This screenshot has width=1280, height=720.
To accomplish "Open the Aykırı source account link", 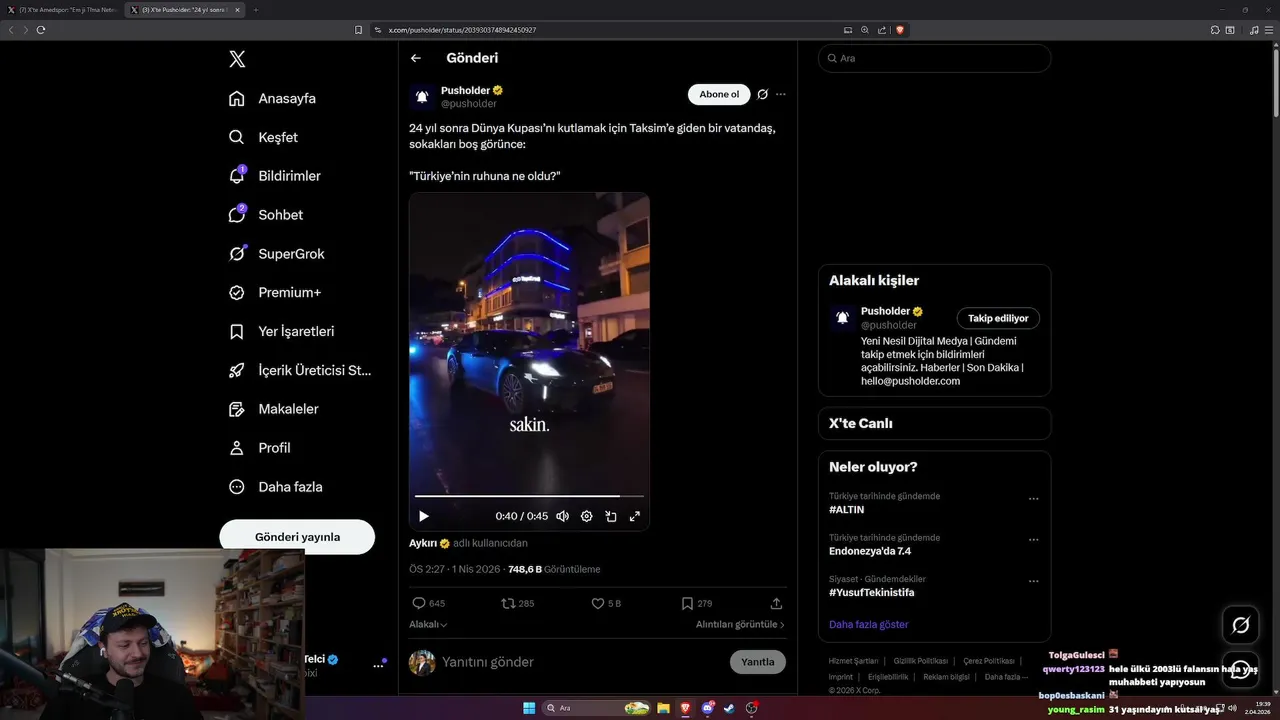I will [430, 543].
